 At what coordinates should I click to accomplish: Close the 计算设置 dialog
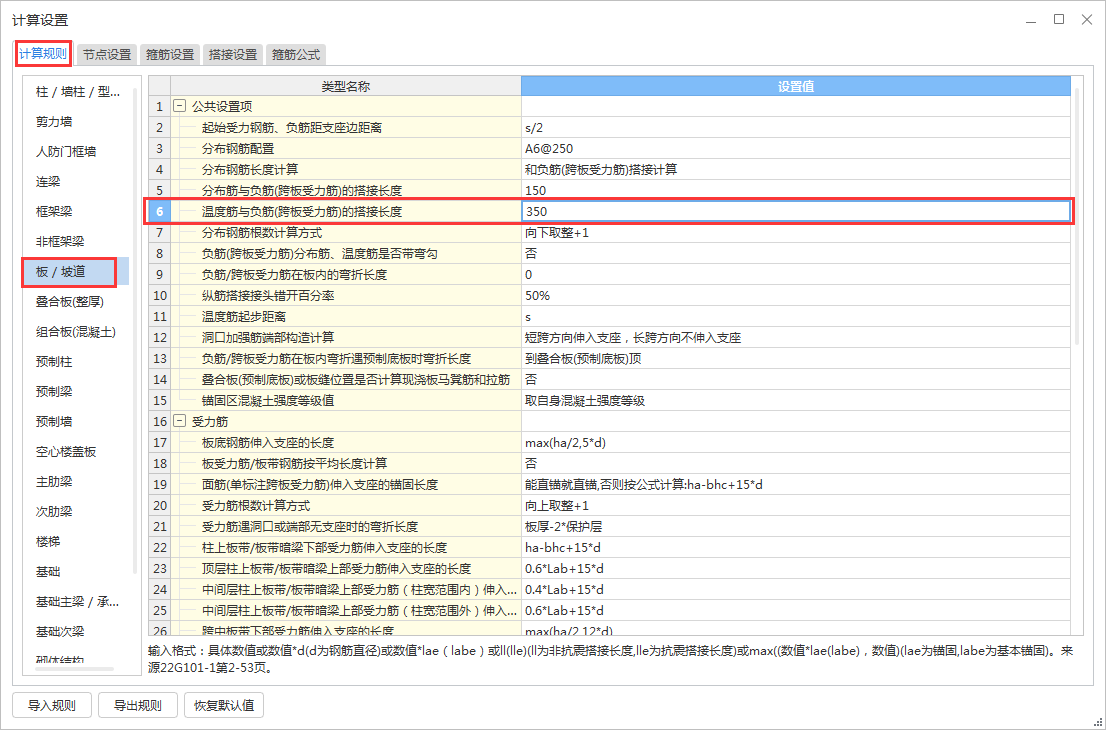[x=1087, y=20]
